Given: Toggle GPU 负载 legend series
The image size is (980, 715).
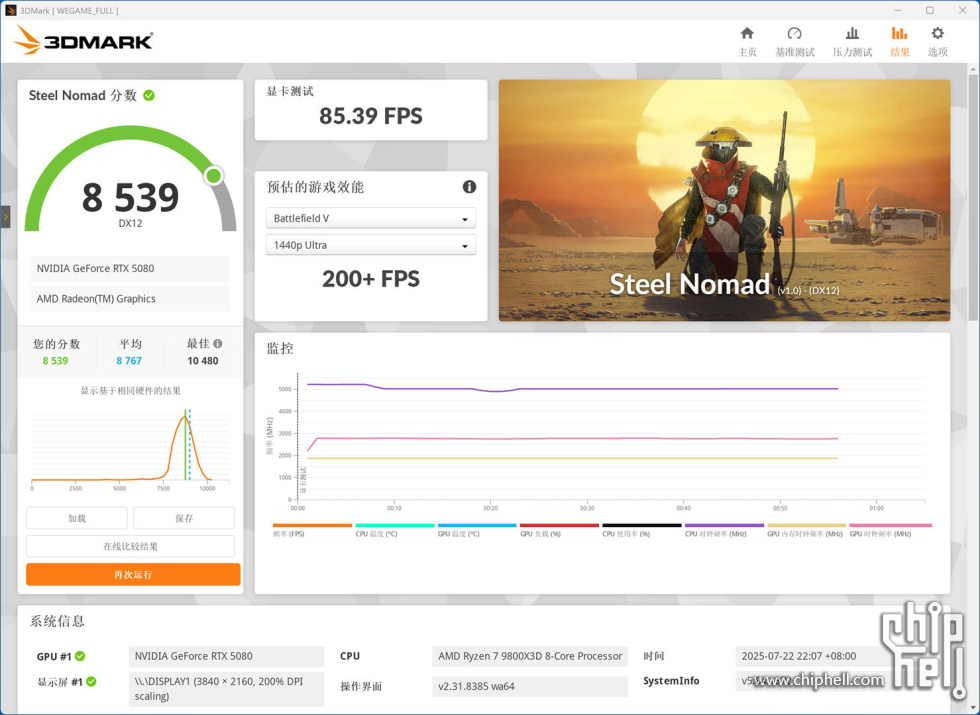Looking at the screenshot, I should pos(559,531).
